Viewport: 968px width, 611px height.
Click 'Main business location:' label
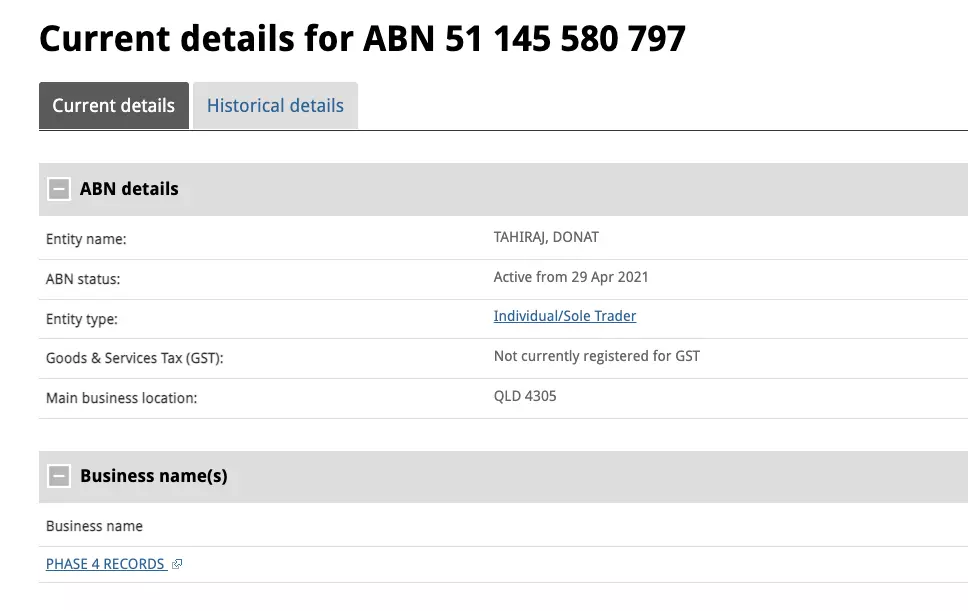point(122,398)
